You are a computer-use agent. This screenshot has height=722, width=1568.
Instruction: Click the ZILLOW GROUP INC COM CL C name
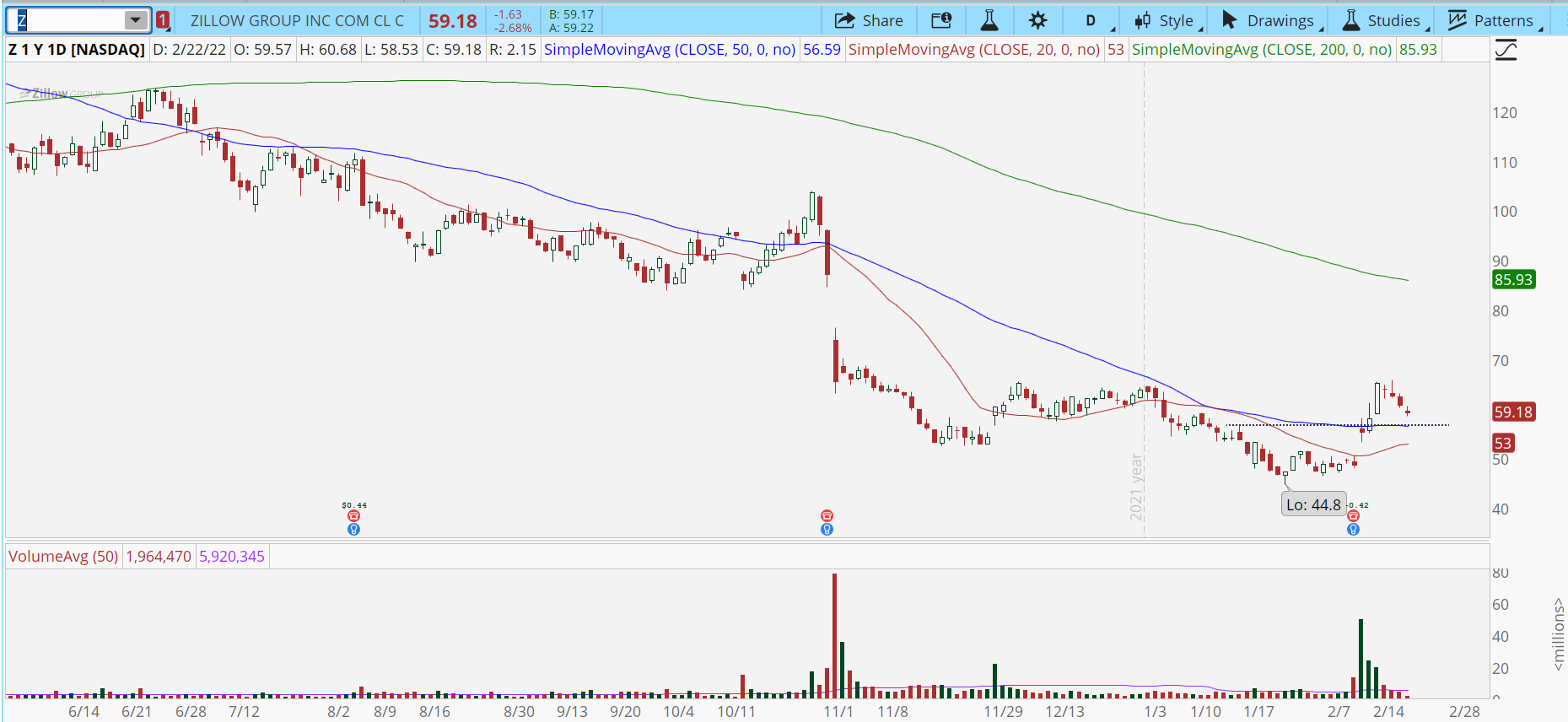click(297, 20)
